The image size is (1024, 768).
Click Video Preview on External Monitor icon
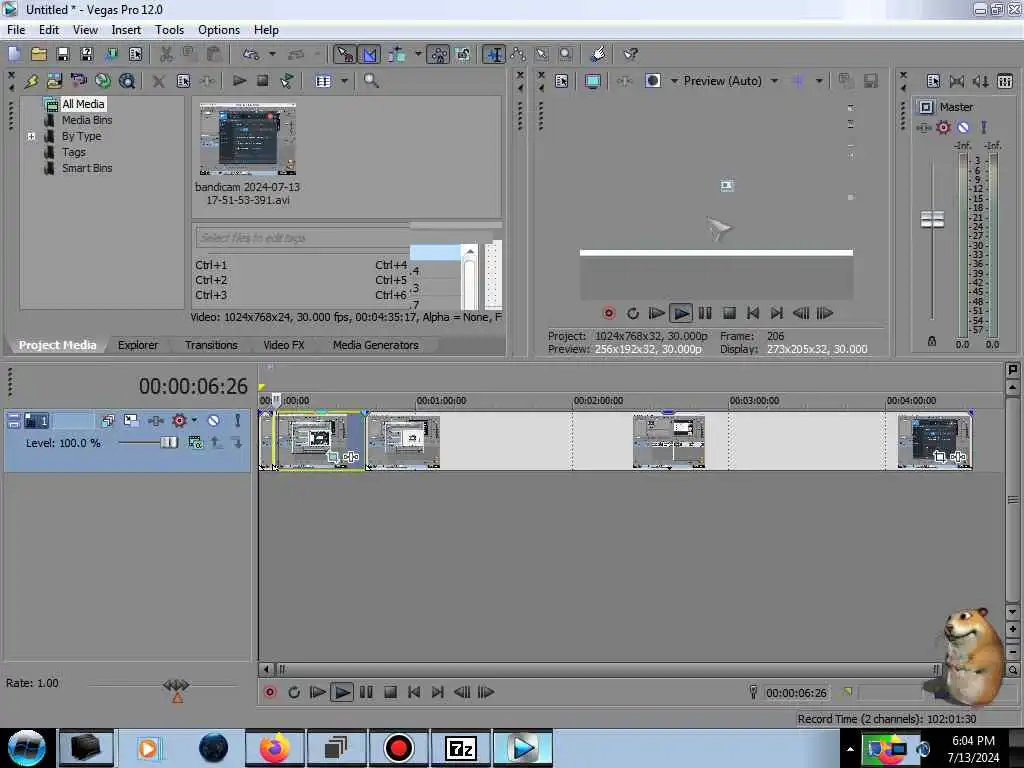coord(592,81)
